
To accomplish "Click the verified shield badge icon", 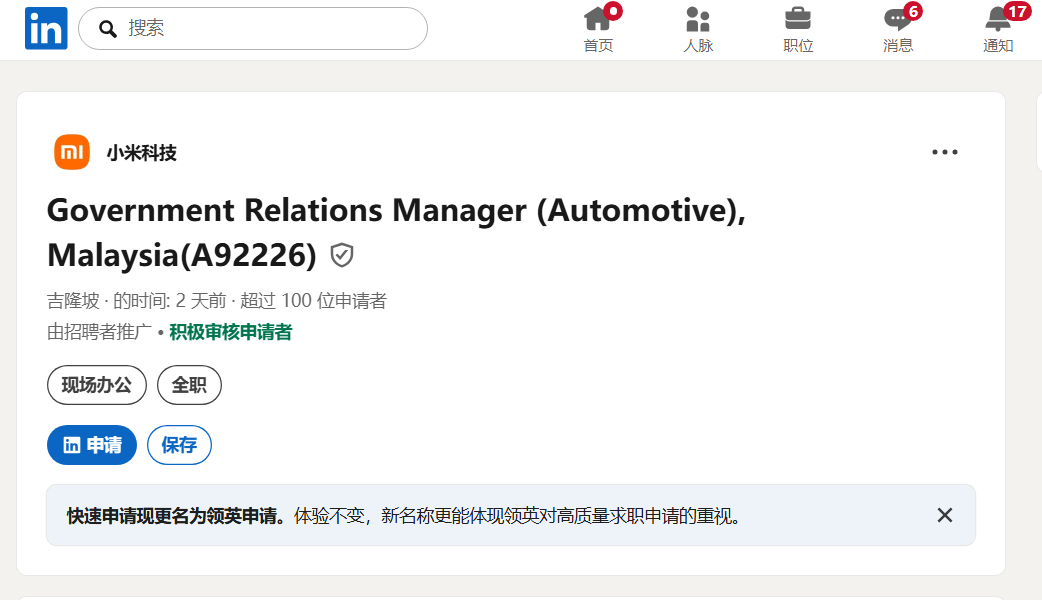I will click(x=342, y=255).
